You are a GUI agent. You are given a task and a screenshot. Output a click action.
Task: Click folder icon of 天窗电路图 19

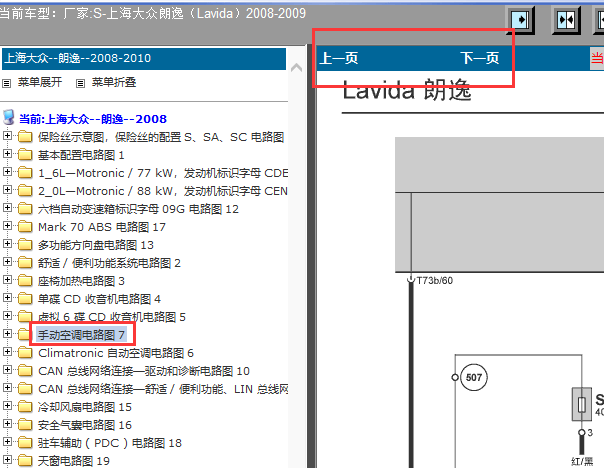tap(25, 460)
